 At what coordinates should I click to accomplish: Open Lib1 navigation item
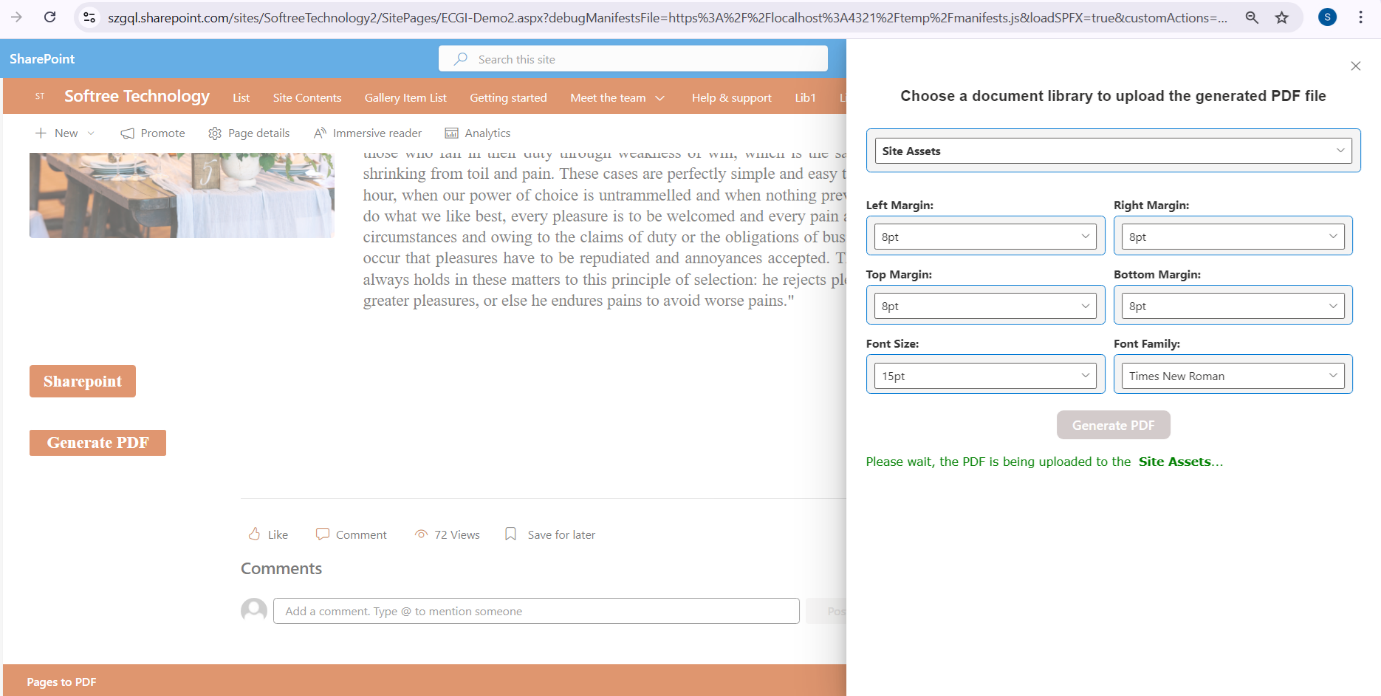[x=806, y=98]
